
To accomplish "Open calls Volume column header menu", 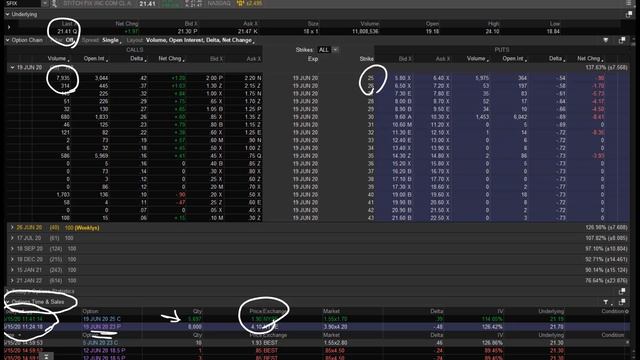I will coord(58,59).
